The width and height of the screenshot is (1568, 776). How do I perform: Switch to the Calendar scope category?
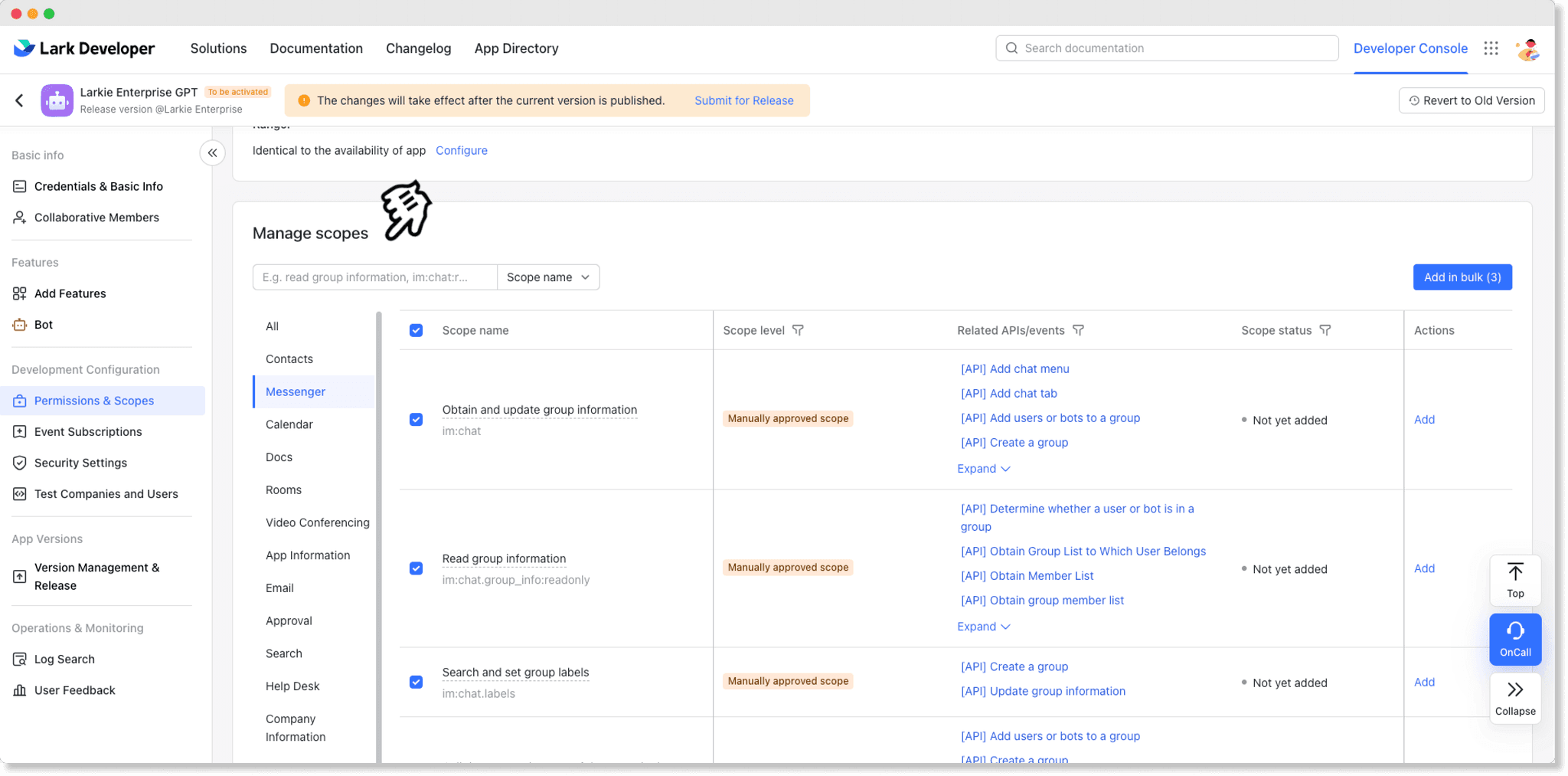289,424
